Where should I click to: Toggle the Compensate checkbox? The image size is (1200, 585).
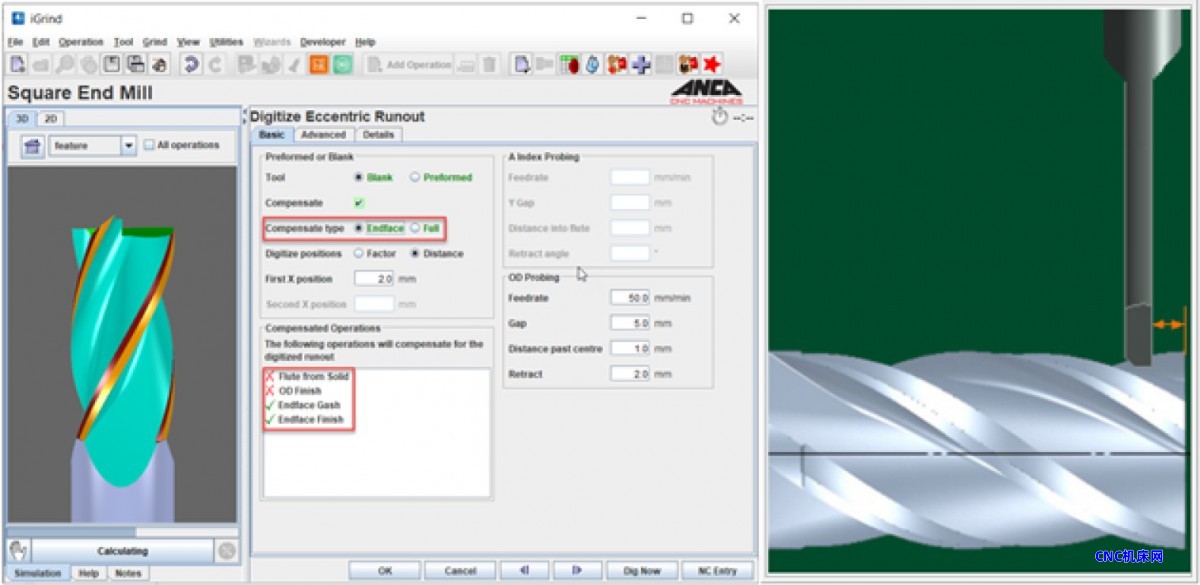[359, 203]
